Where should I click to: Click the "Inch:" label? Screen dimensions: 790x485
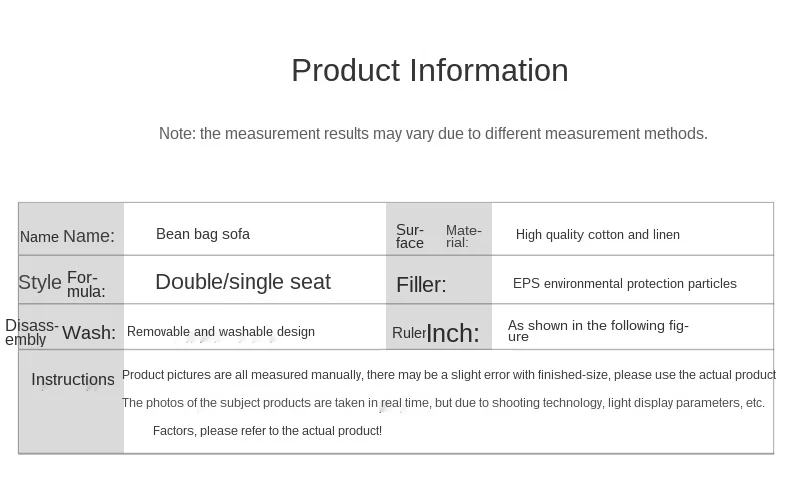coord(453,334)
